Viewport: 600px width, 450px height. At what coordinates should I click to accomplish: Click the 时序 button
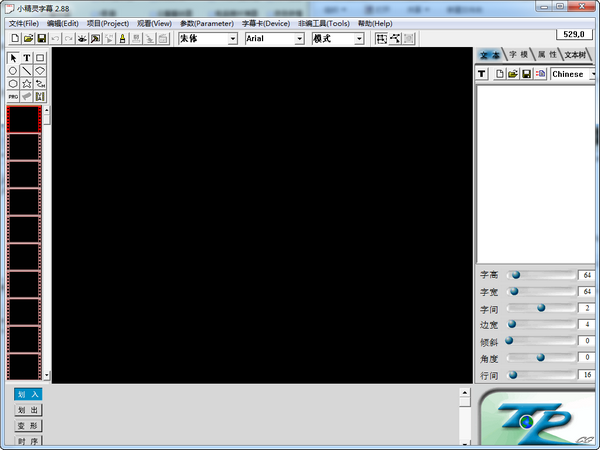pos(28,441)
